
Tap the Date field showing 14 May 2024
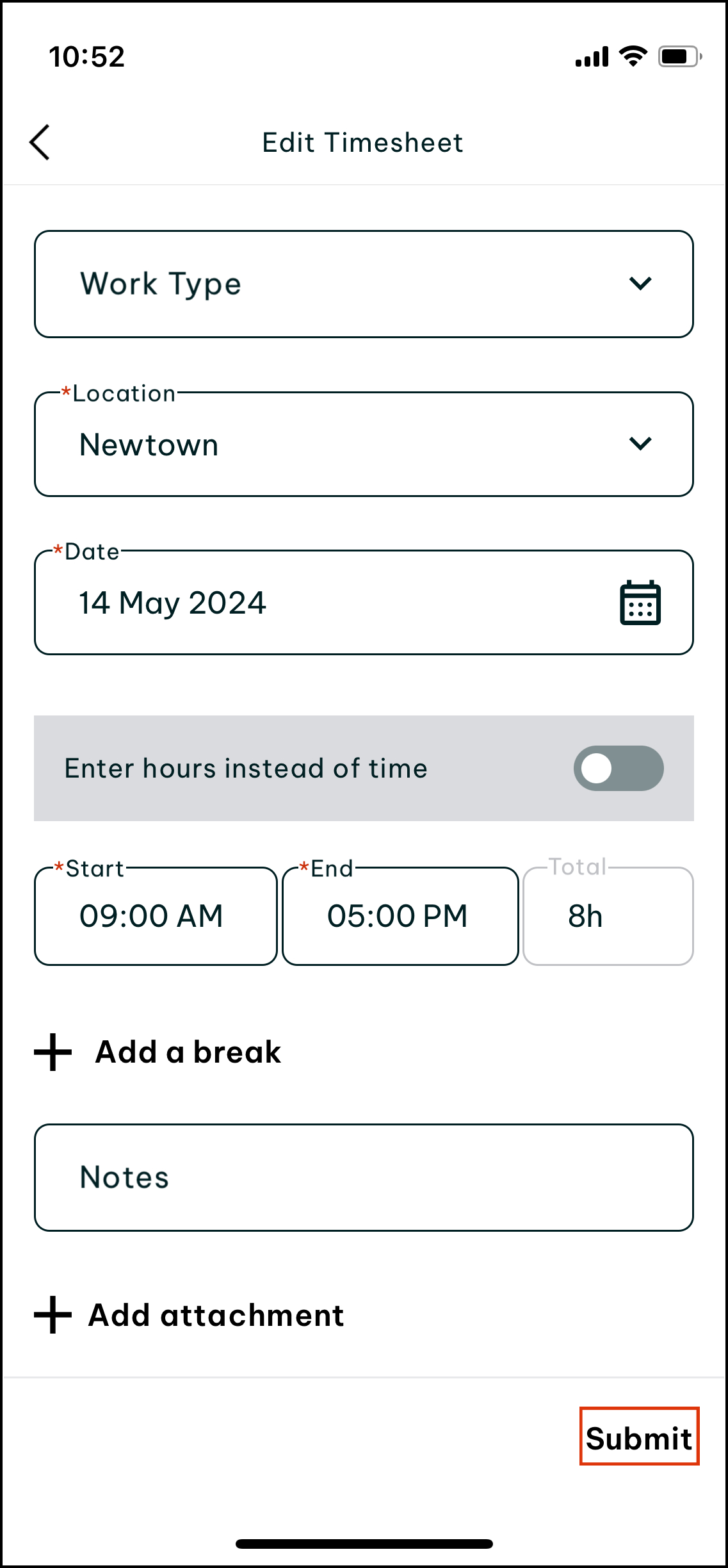(x=320, y=603)
